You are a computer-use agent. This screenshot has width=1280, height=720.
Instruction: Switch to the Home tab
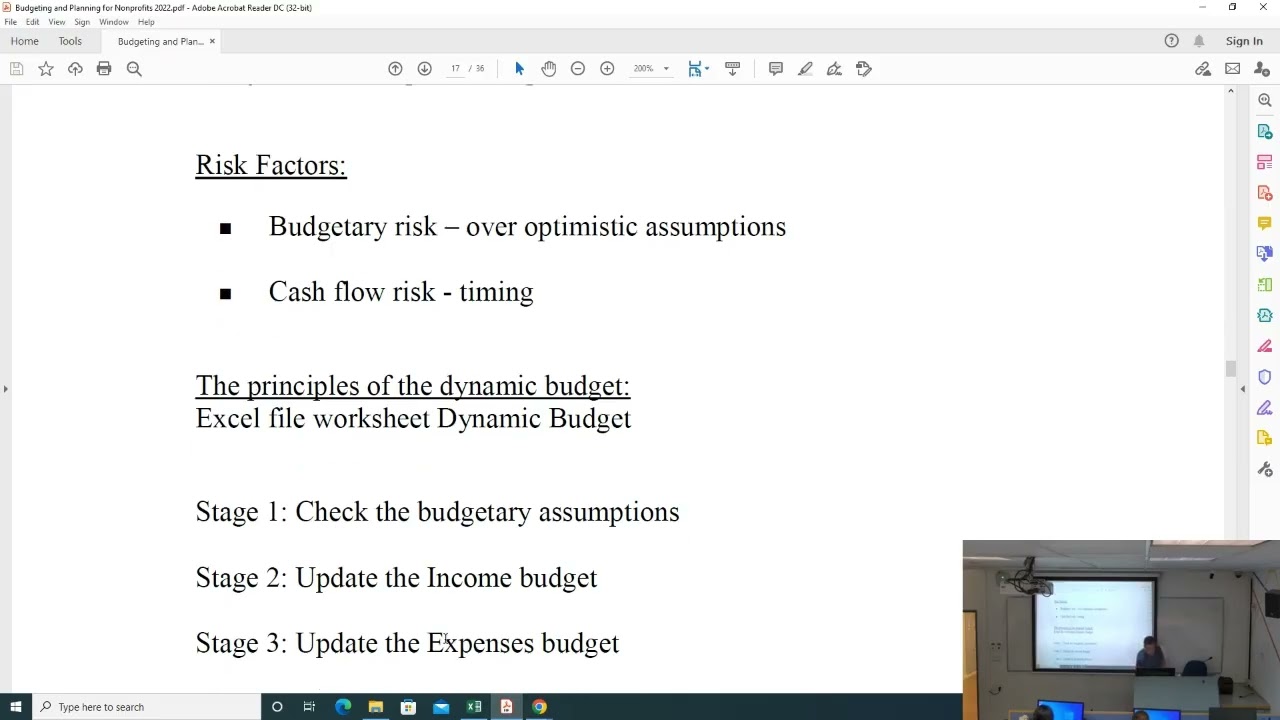click(25, 41)
